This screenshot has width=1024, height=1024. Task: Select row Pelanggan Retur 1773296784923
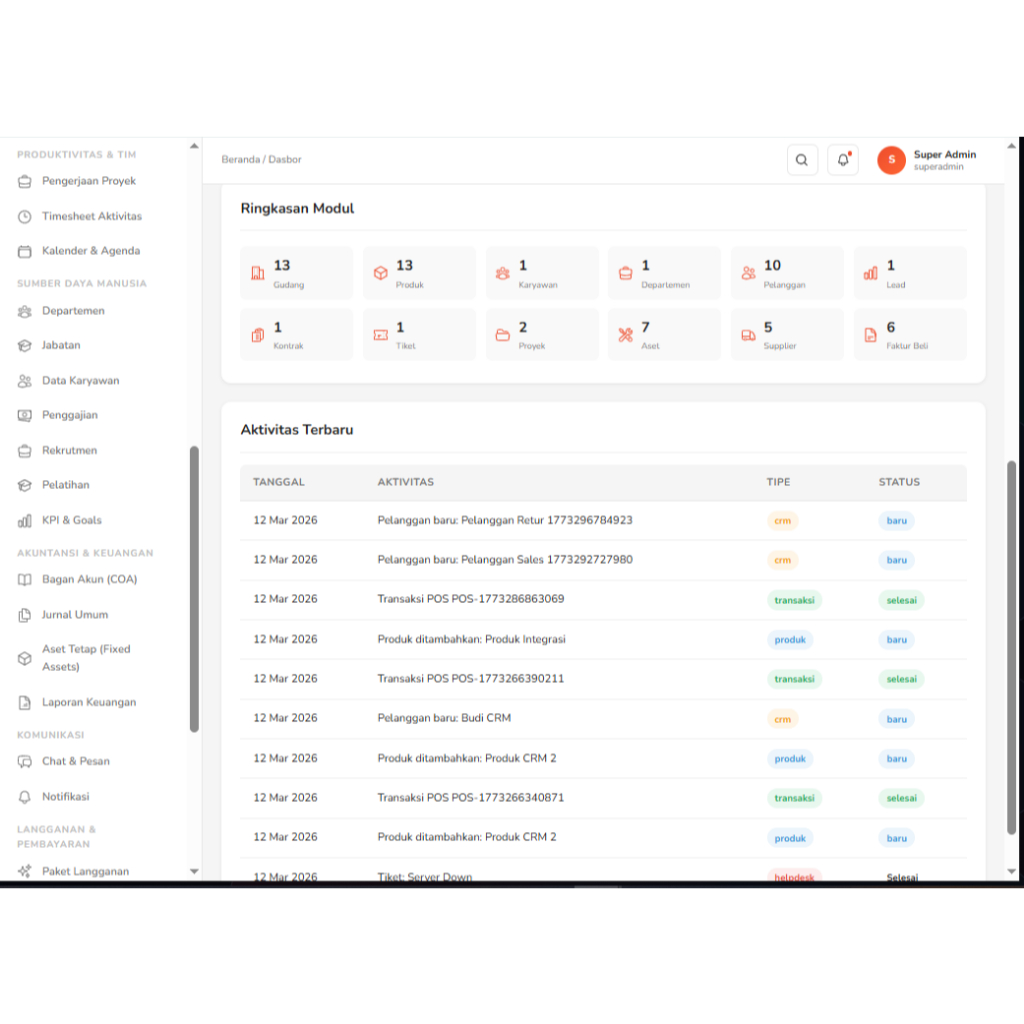pos(603,520)
